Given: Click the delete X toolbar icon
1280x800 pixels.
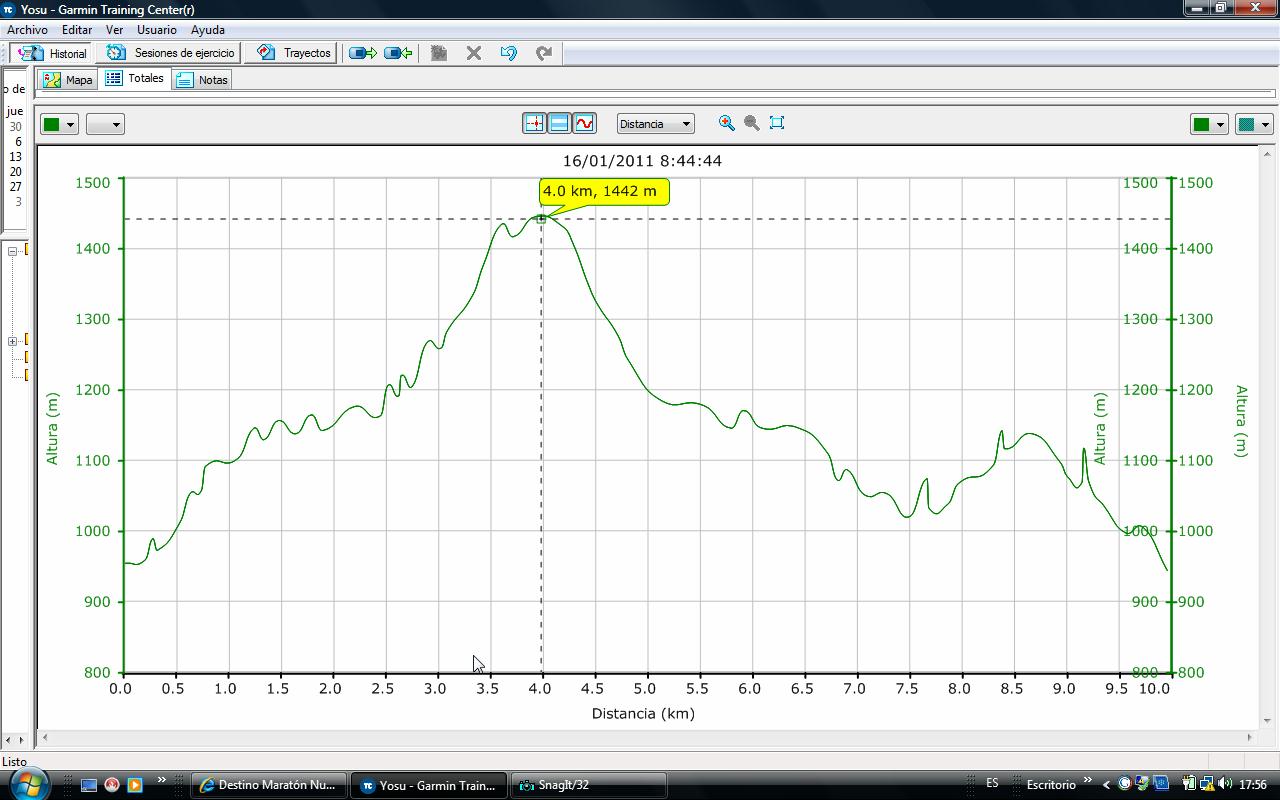Looking at the screenshot, I should click(x=474, y=53).
